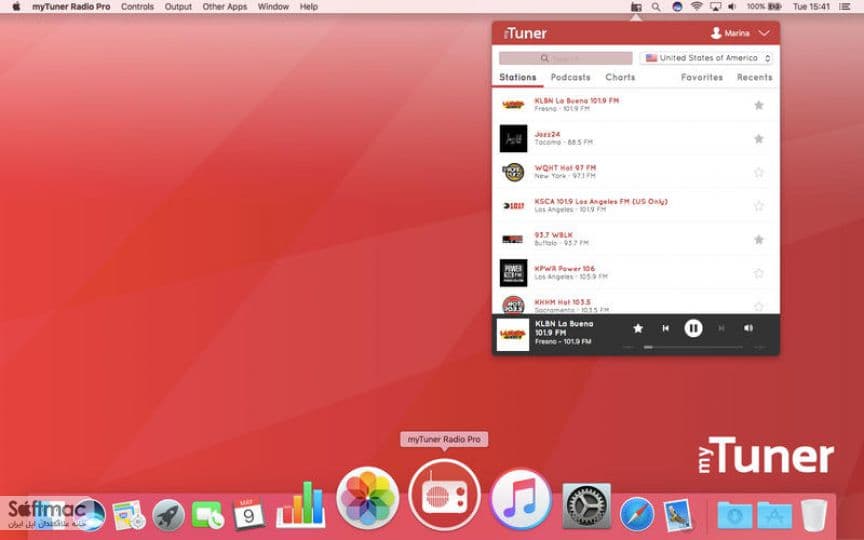Open Notification Center list icon
This screenshot has width=864, height=540.
tap(844, 7)
